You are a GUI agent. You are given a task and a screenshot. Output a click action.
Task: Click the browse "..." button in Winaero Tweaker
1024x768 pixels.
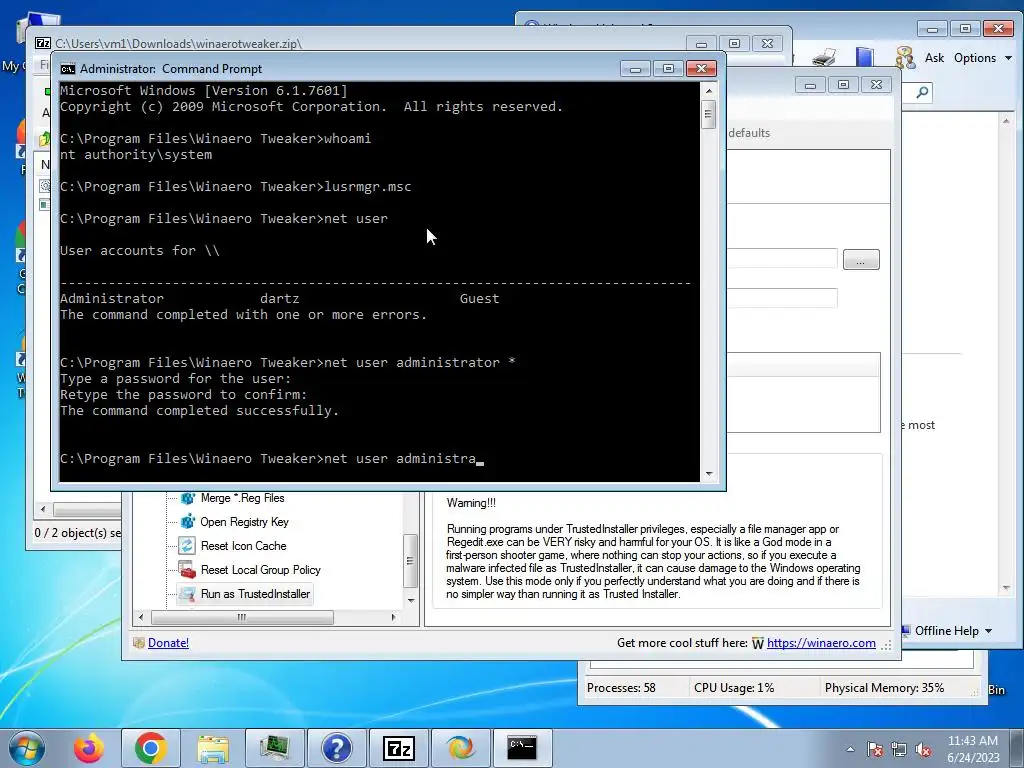(x=861, y=259)
